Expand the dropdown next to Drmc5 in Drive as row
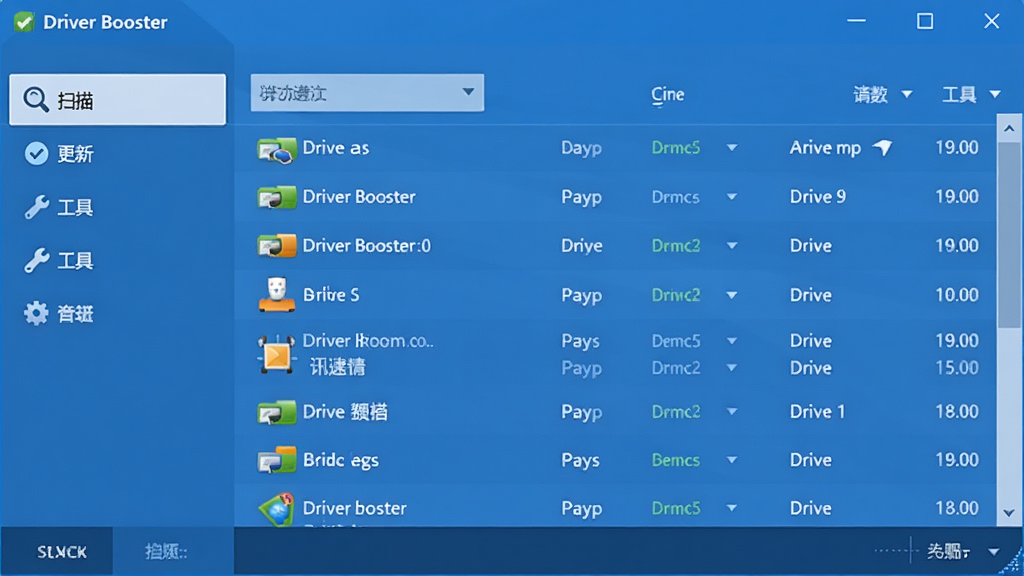This screenshot has height=576, width=1024. click(732, 148)
